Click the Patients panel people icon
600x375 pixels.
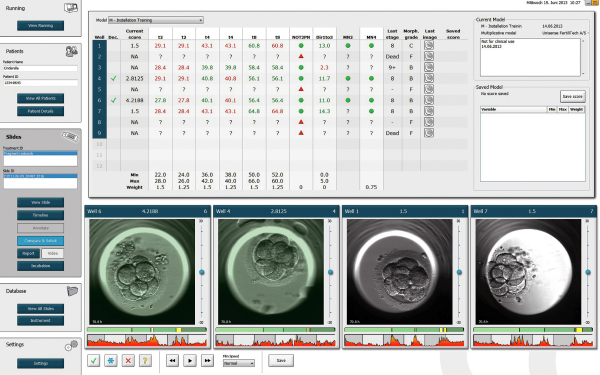(x=71, y=51)
